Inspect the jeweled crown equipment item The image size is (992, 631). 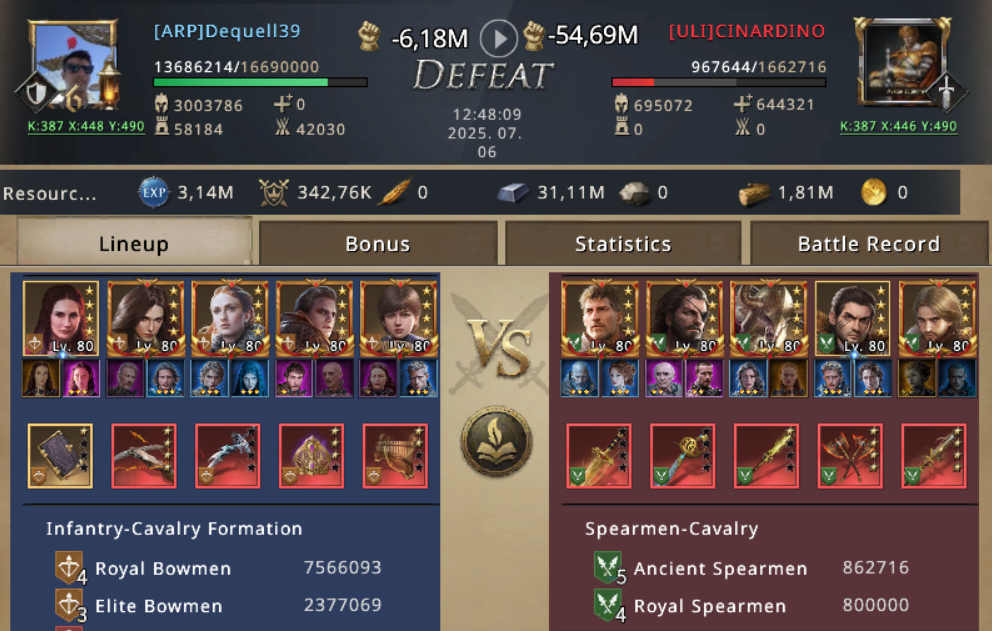311,456
